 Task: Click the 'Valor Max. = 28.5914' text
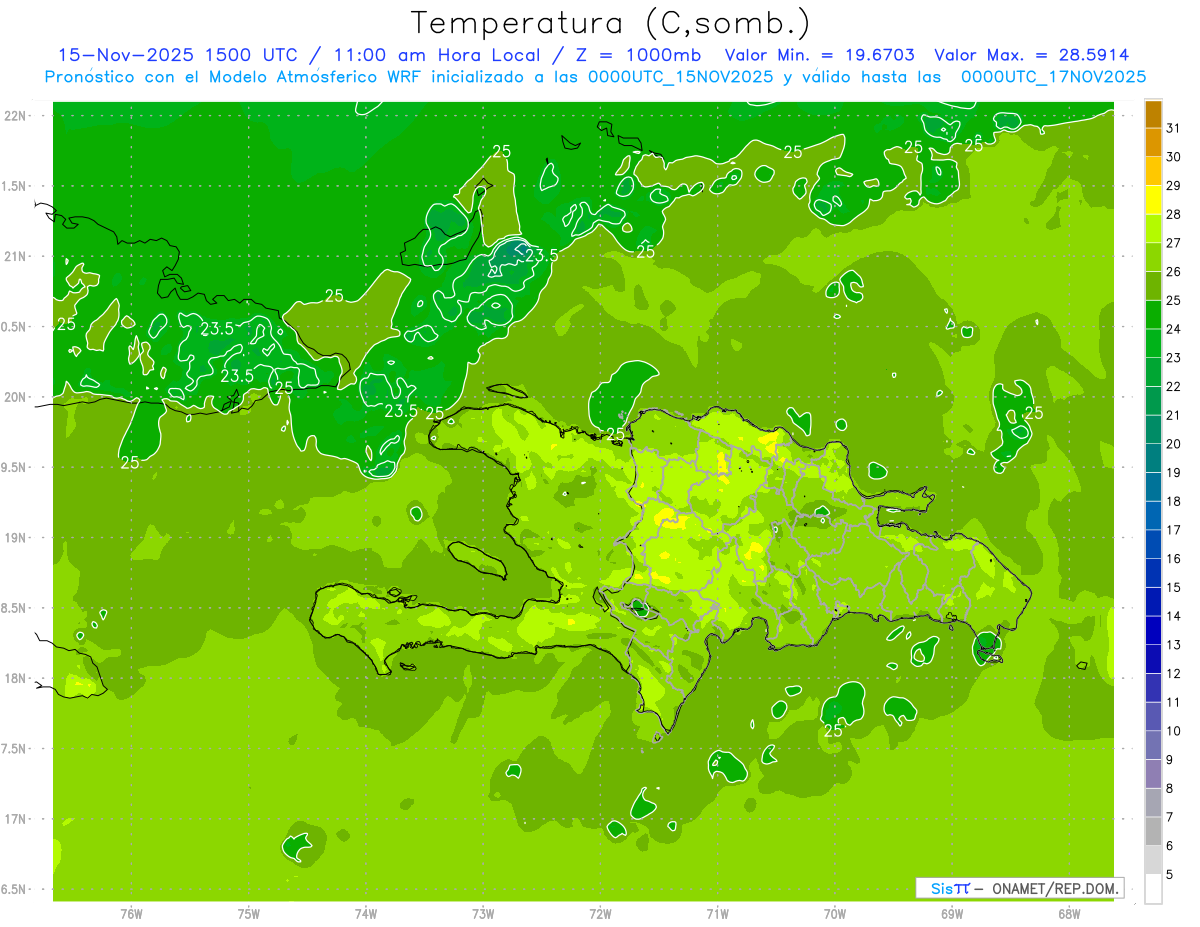1032,55
